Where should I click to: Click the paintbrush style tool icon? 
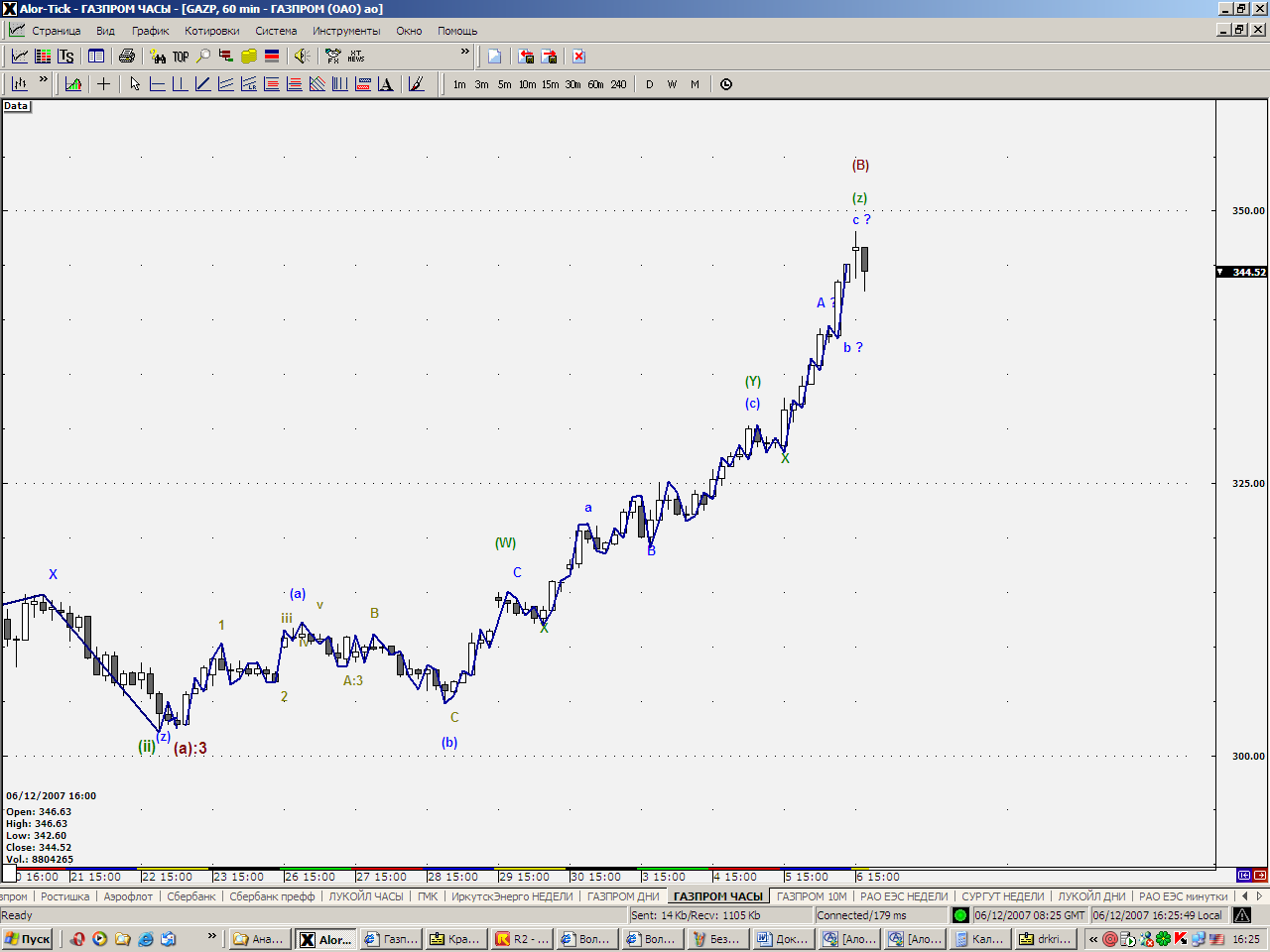[x=417, y=84]
